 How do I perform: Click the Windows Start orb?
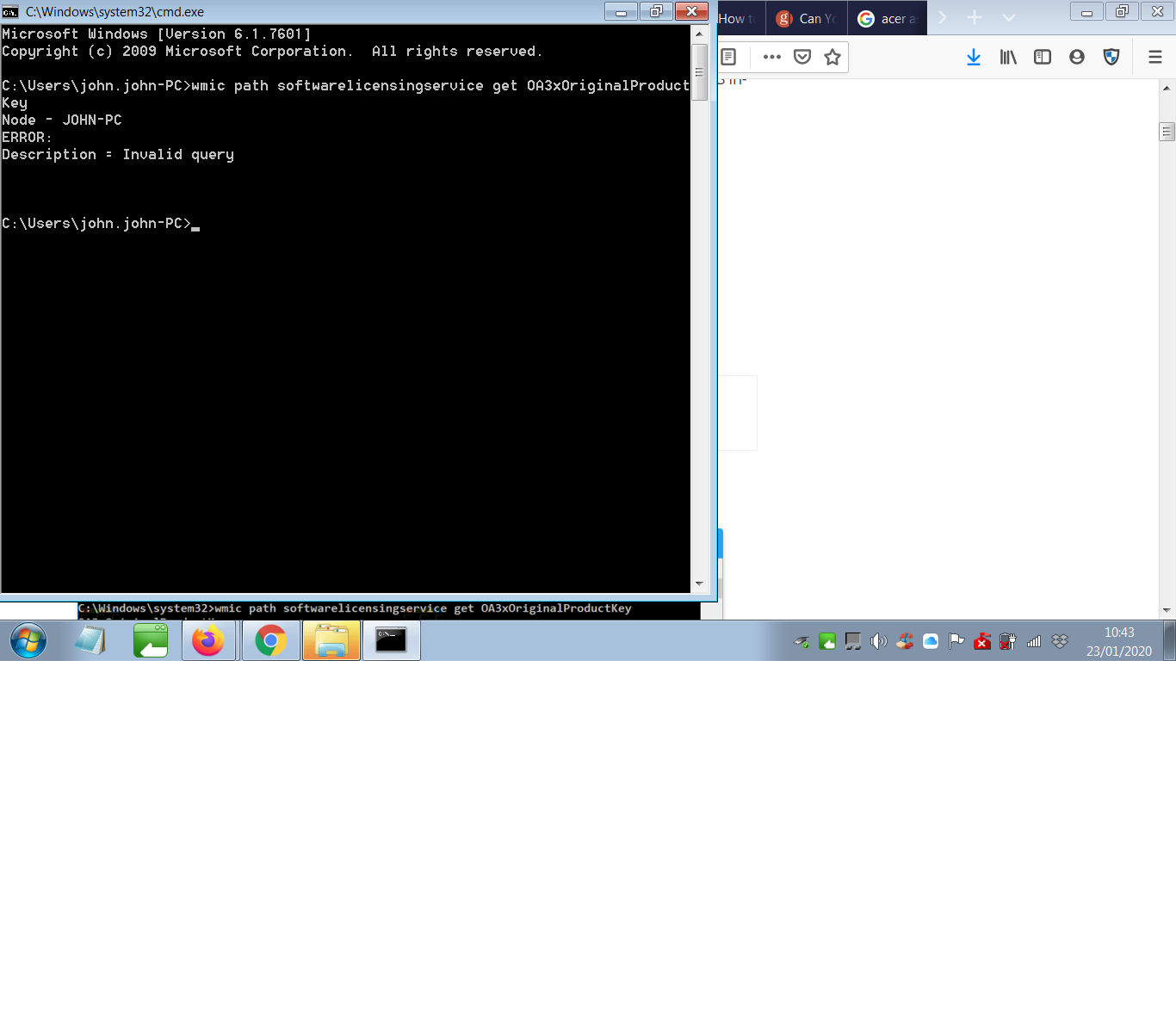pyautogui.click(x=28, y=641)
